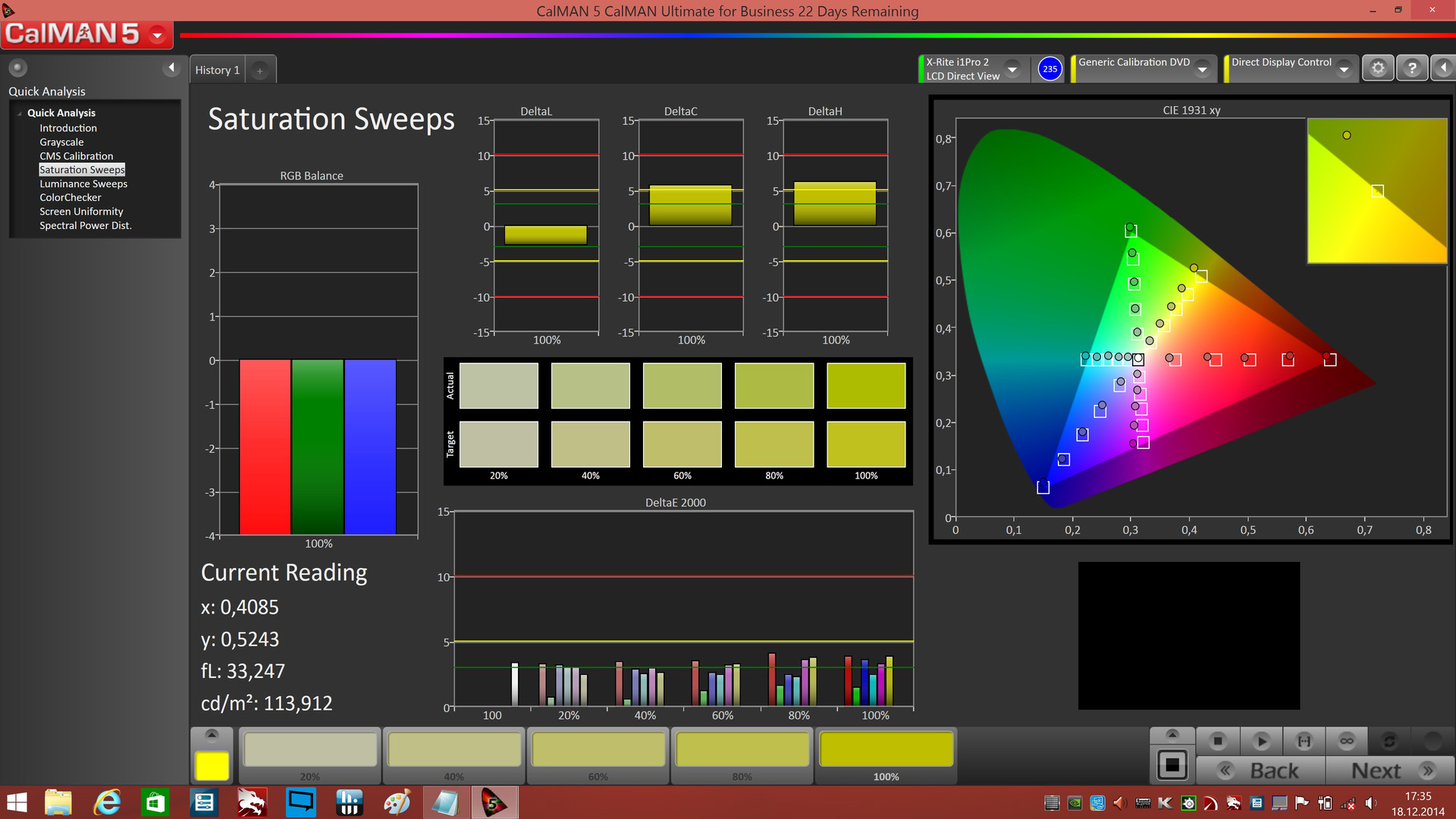Open the Direct Display Control dropdown
The image size is (1456, 819).
point(1344,69)
